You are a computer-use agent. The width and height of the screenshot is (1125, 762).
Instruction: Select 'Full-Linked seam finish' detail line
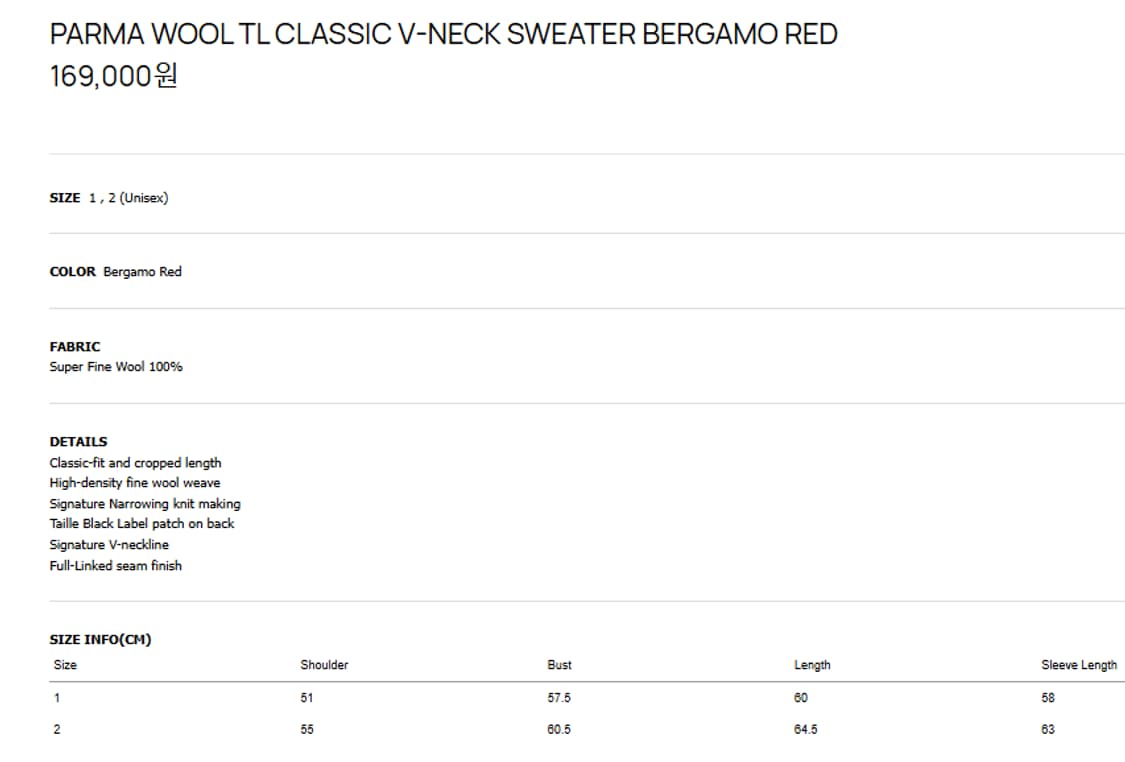[x=116, y=566]
